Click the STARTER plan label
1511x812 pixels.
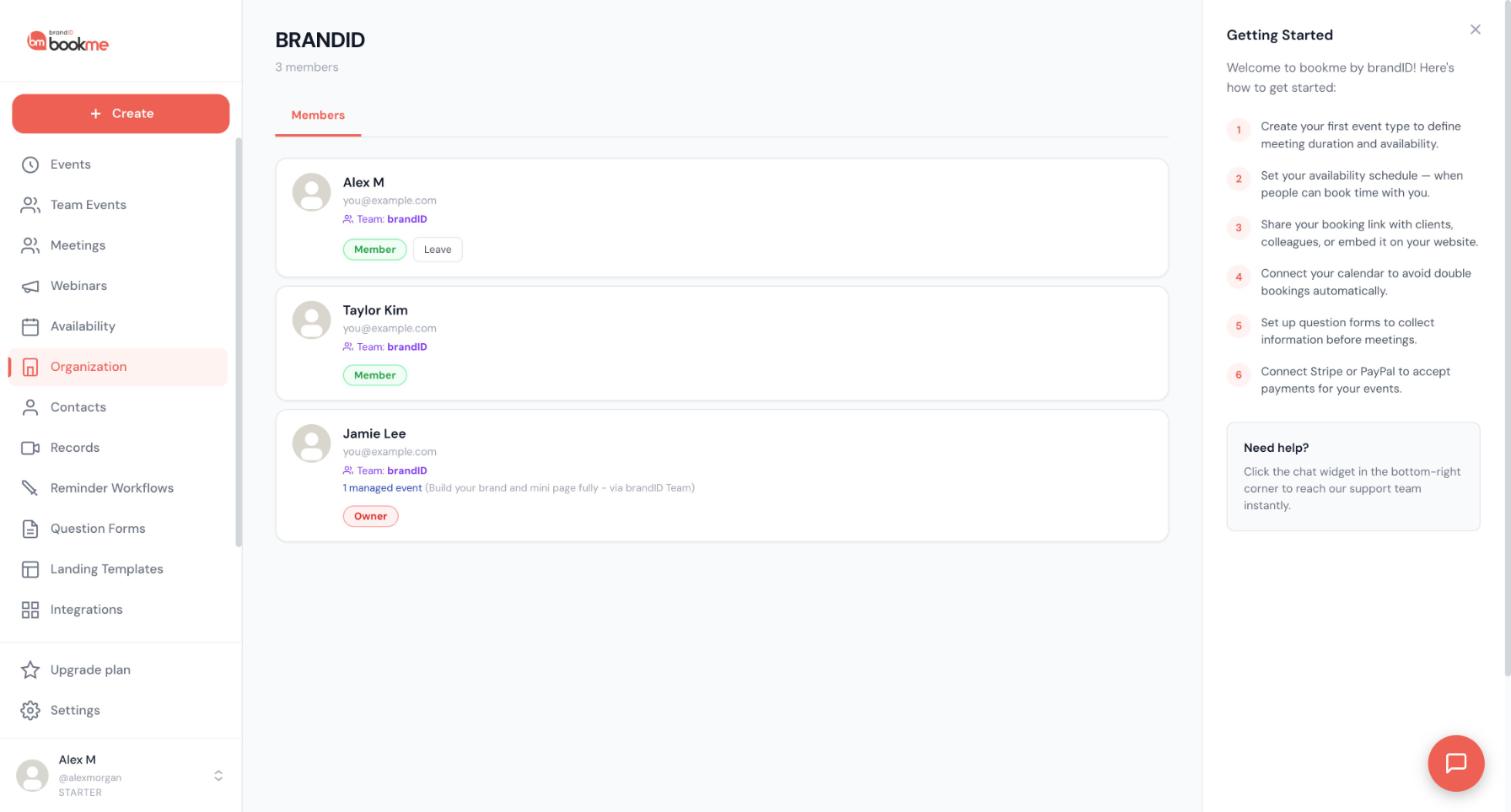80,793
